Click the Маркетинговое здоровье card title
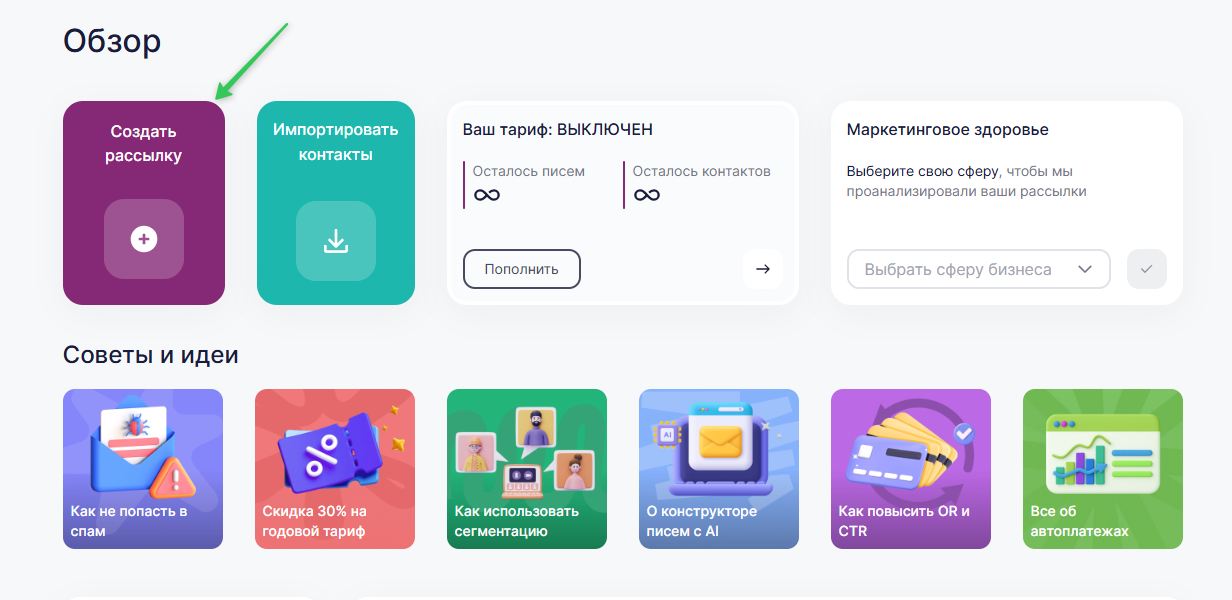The height and width of the screenshot is (600, 1232). point(948,130)
